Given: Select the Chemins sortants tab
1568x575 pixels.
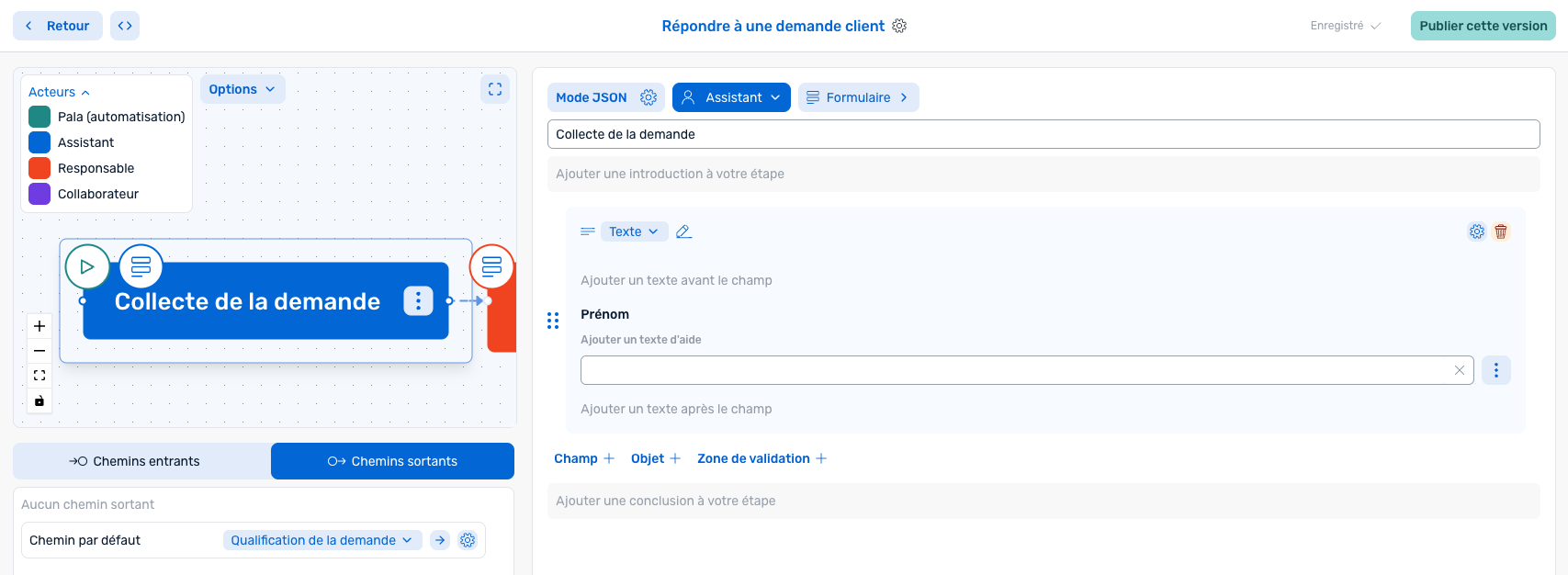Looking at the screenshot, I should pyautogui.click(x=392, y=461).
